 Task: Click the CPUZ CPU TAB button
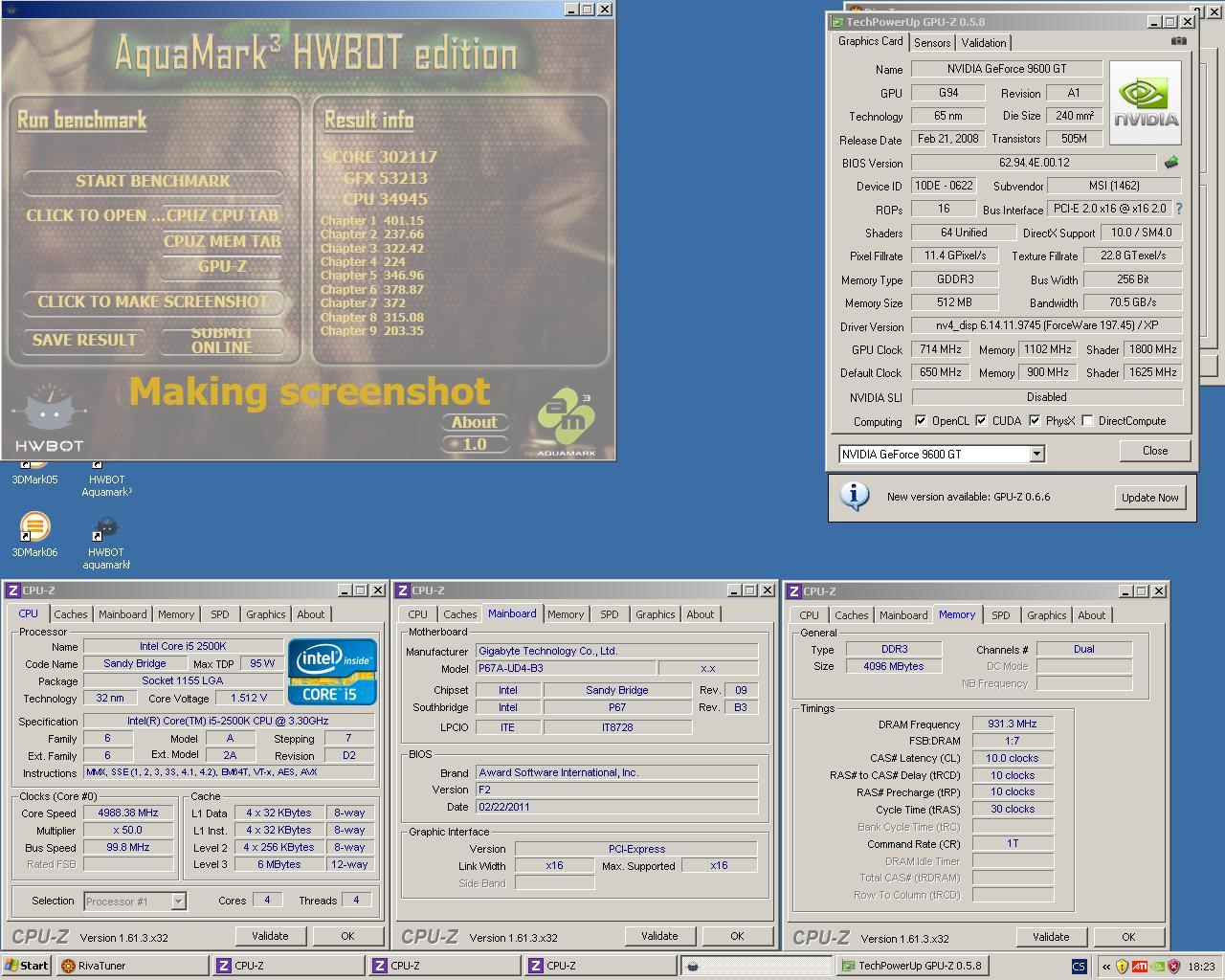pos(222,215)
